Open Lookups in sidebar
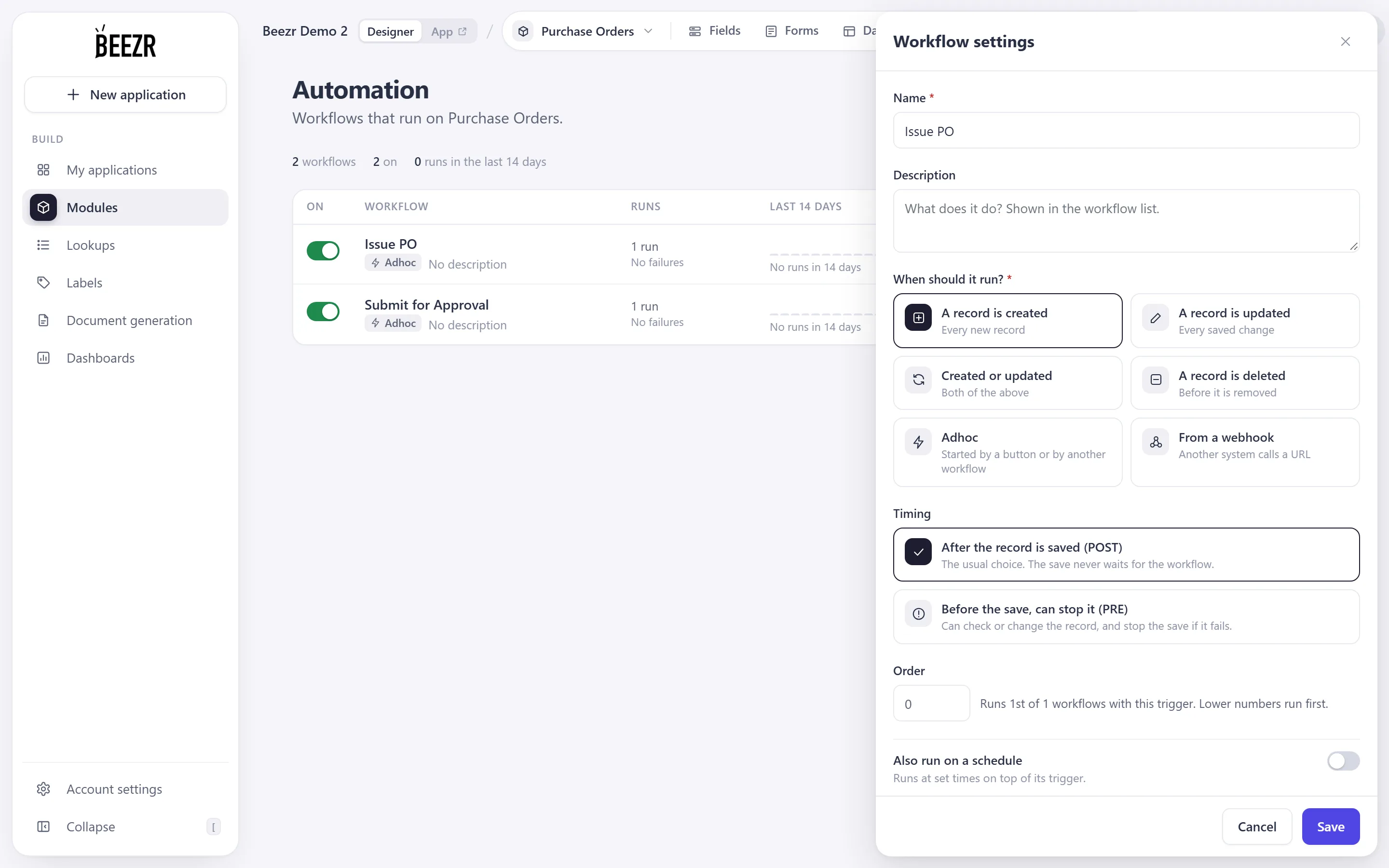This screenshot has height=868, width=1389. 125,245
